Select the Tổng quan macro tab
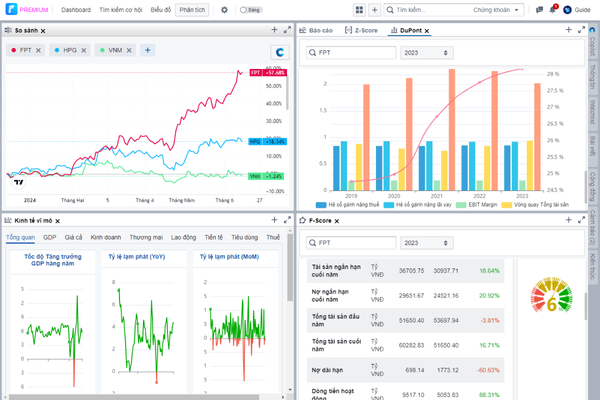600x400 pixels. tap(20, 237)
